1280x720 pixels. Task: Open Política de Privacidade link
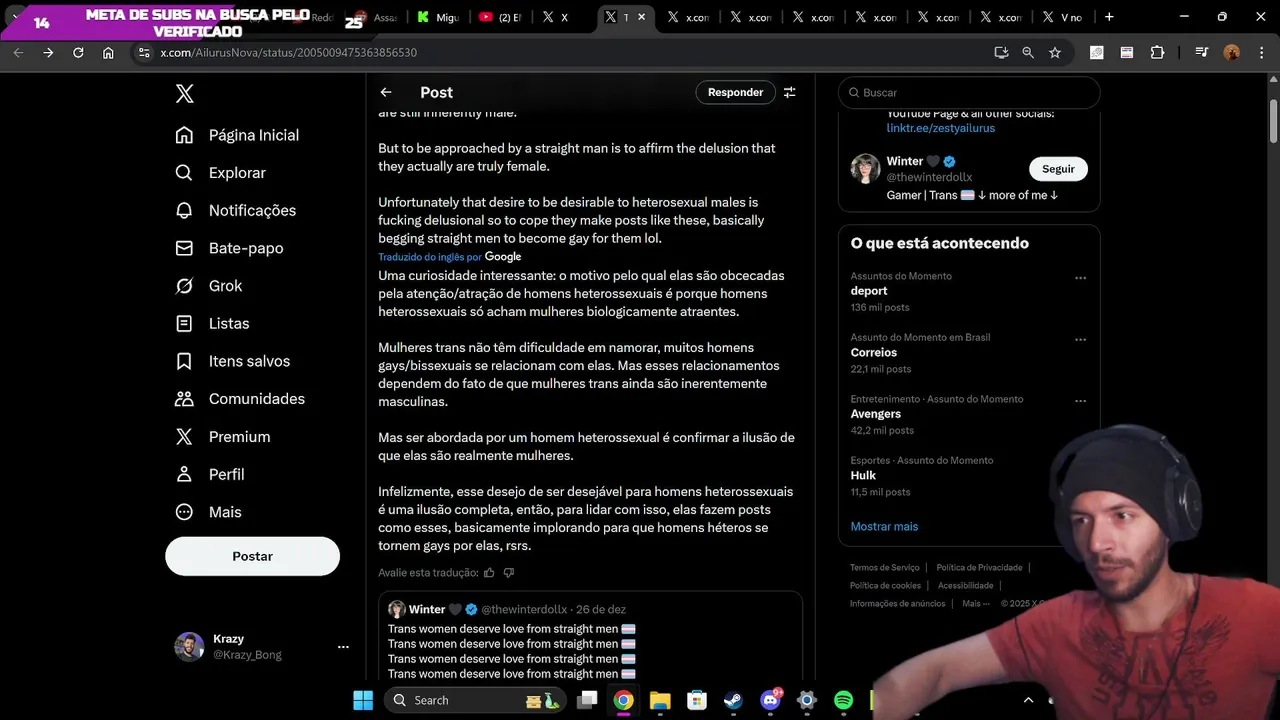click(979, 568)
